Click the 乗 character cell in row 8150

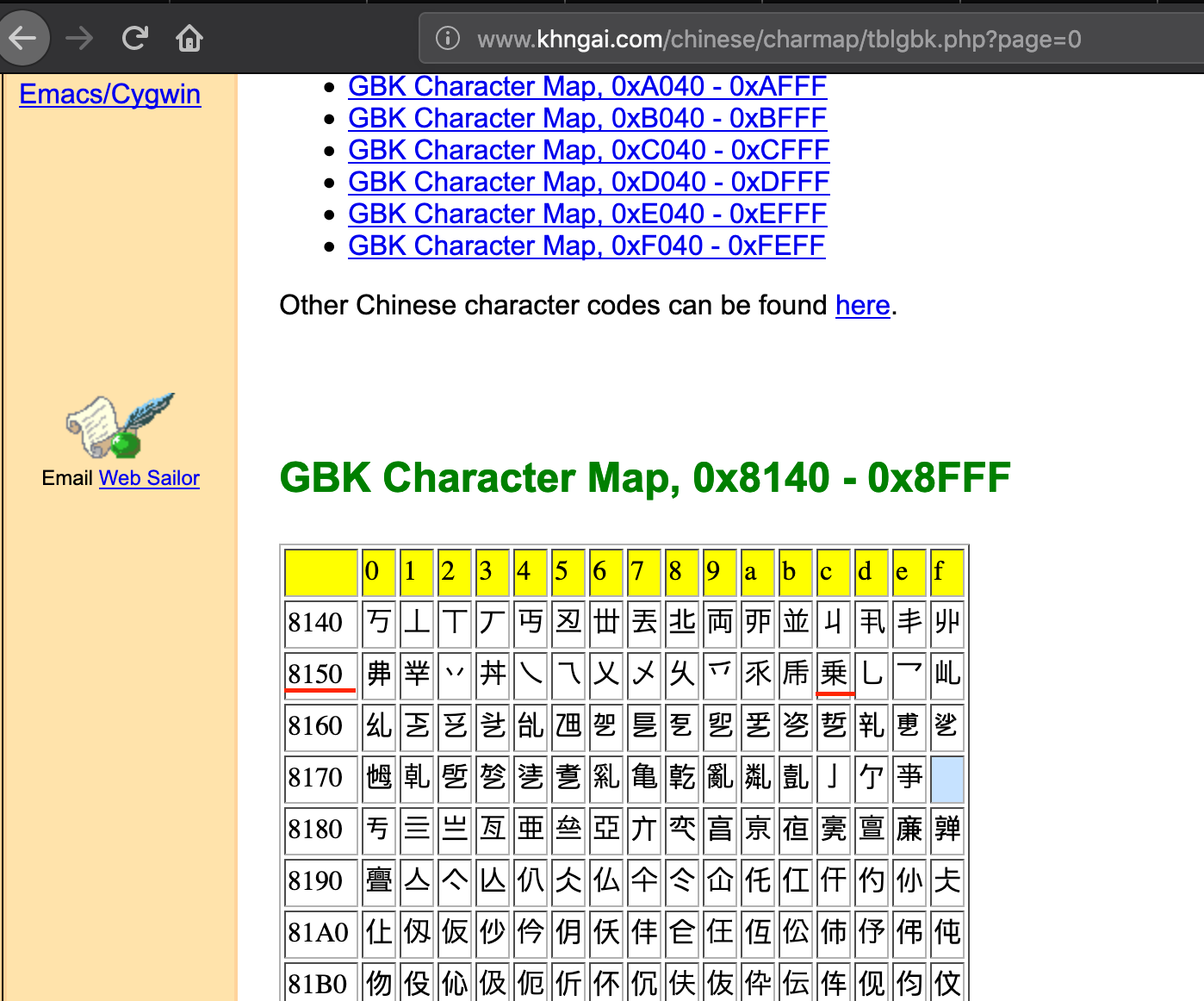[x=834, y=675]
